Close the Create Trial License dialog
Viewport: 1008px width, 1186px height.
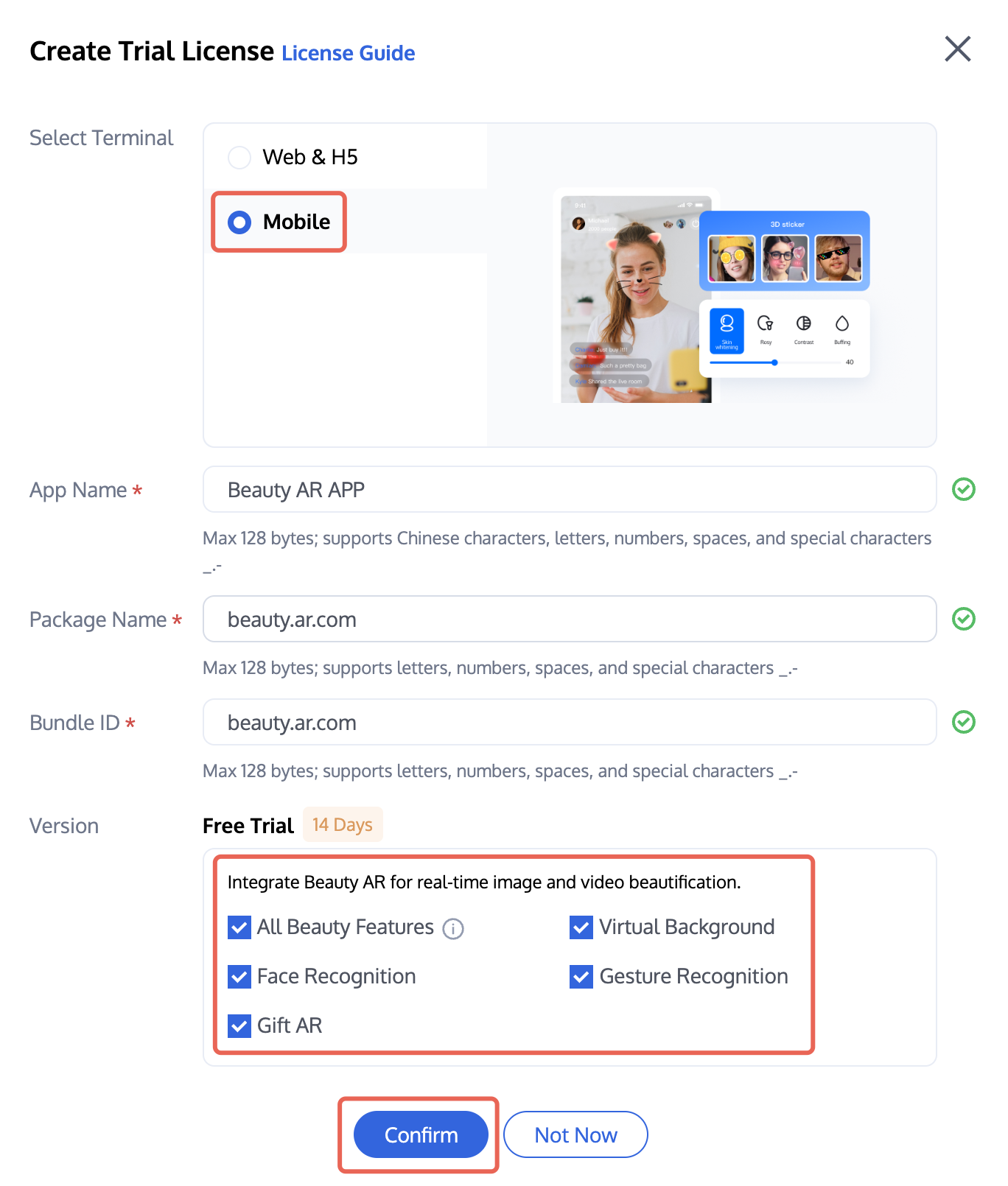tap(957, 49)
